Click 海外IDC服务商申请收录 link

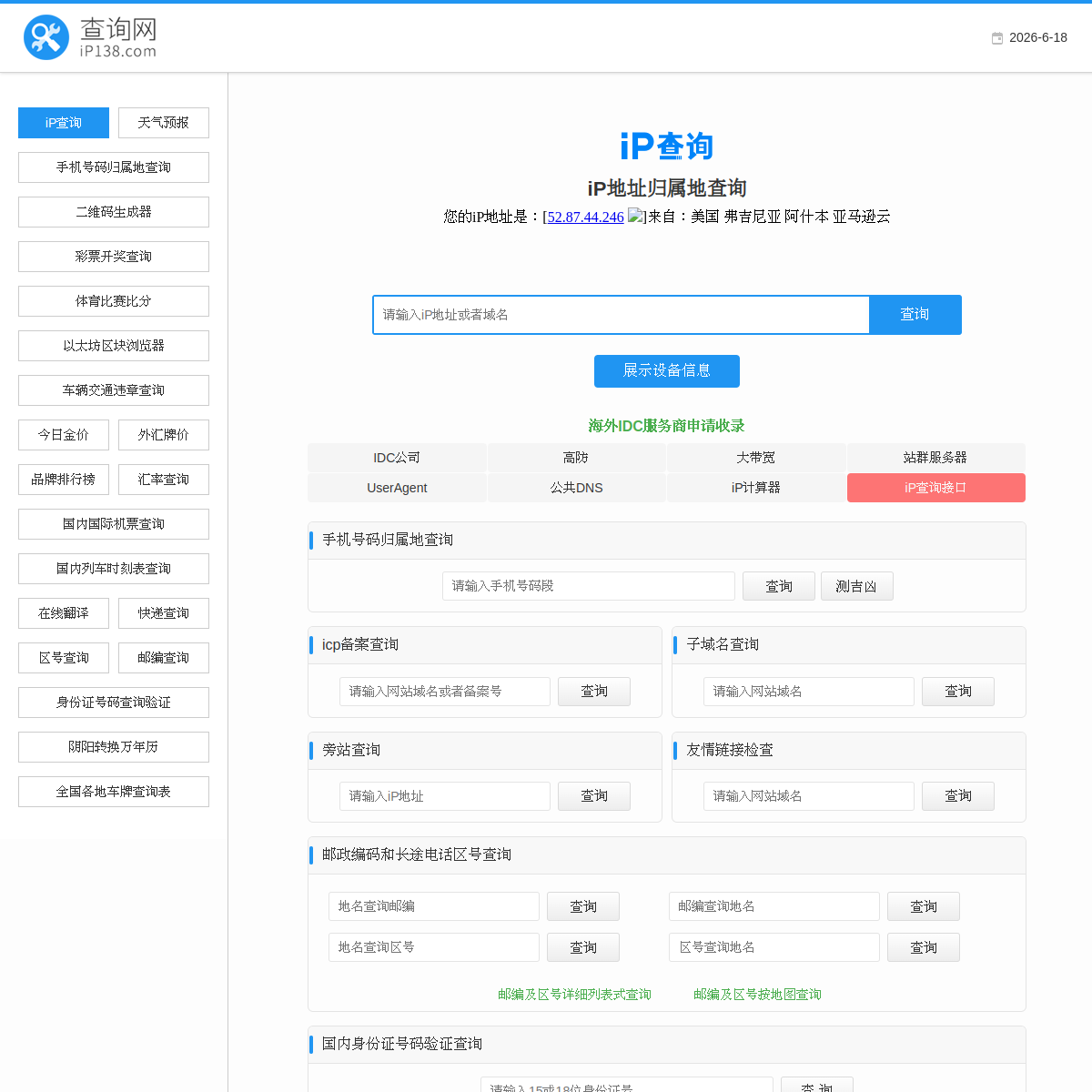pos(667,426)
